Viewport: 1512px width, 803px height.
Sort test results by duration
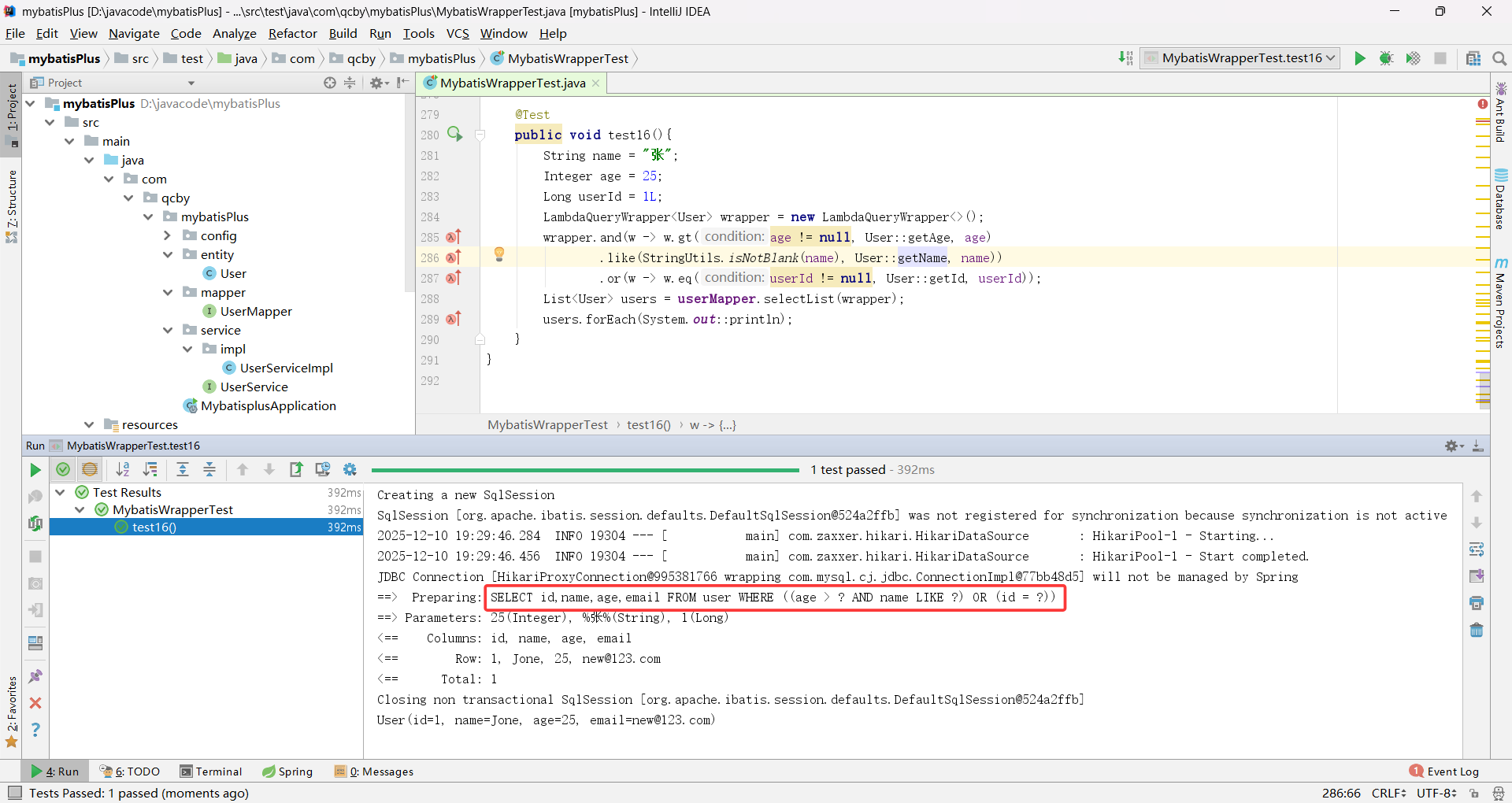point(150,470)
